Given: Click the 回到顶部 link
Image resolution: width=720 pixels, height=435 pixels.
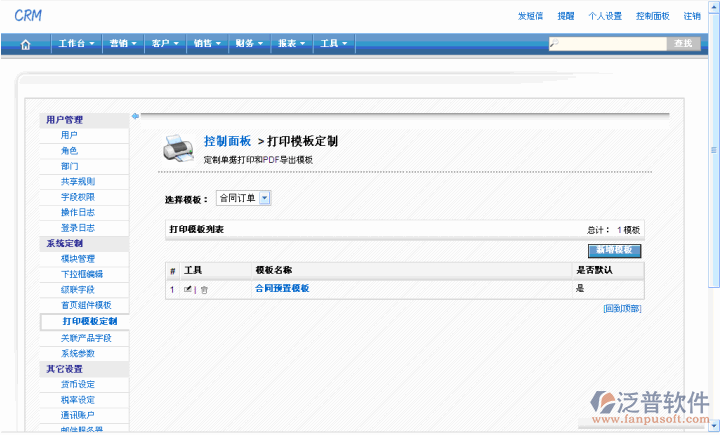Looking at the screenshot, I should (x=621, y=308).
